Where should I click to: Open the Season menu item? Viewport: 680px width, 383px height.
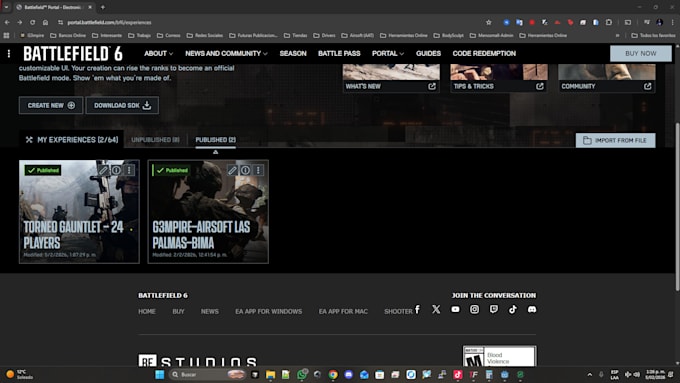[x=293, y=53]
